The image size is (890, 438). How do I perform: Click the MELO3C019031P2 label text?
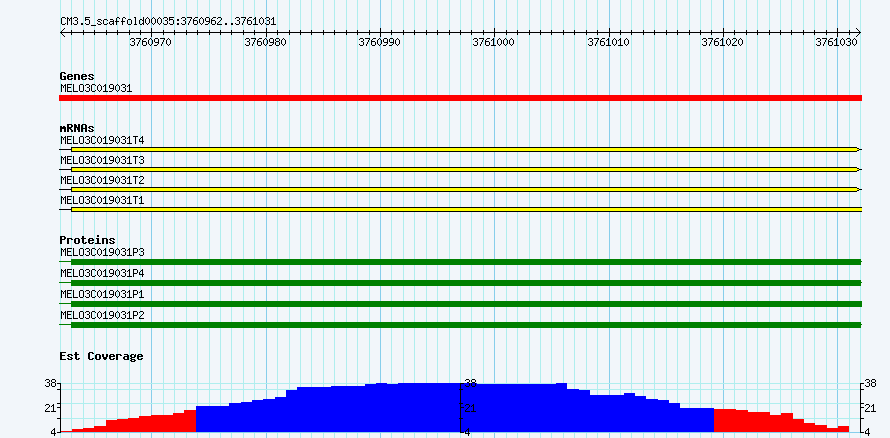pyautogui.click(x=103, y=315)
